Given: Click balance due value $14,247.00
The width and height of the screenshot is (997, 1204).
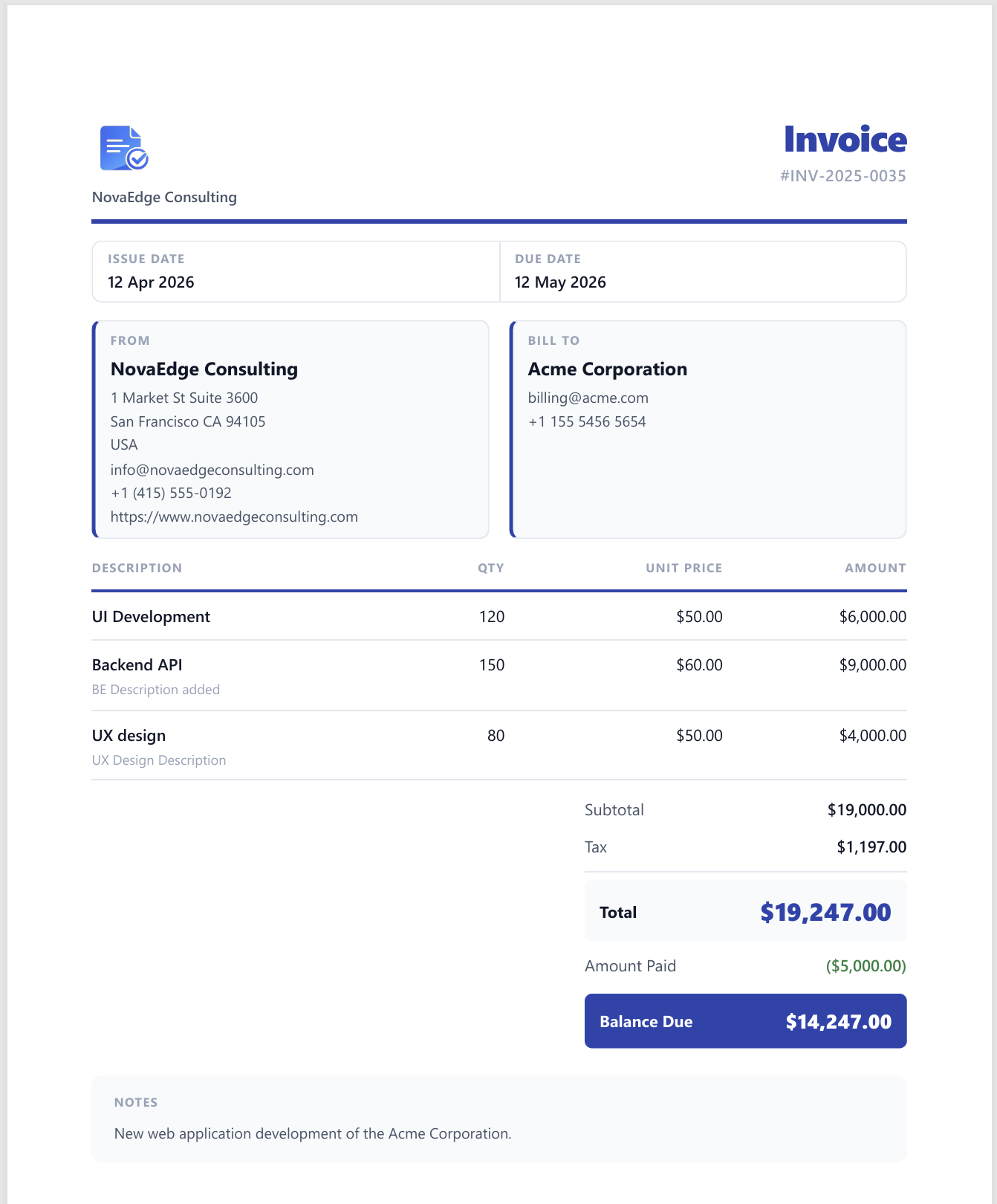Looking at the screenshot, I should (x=839, y=1022).
